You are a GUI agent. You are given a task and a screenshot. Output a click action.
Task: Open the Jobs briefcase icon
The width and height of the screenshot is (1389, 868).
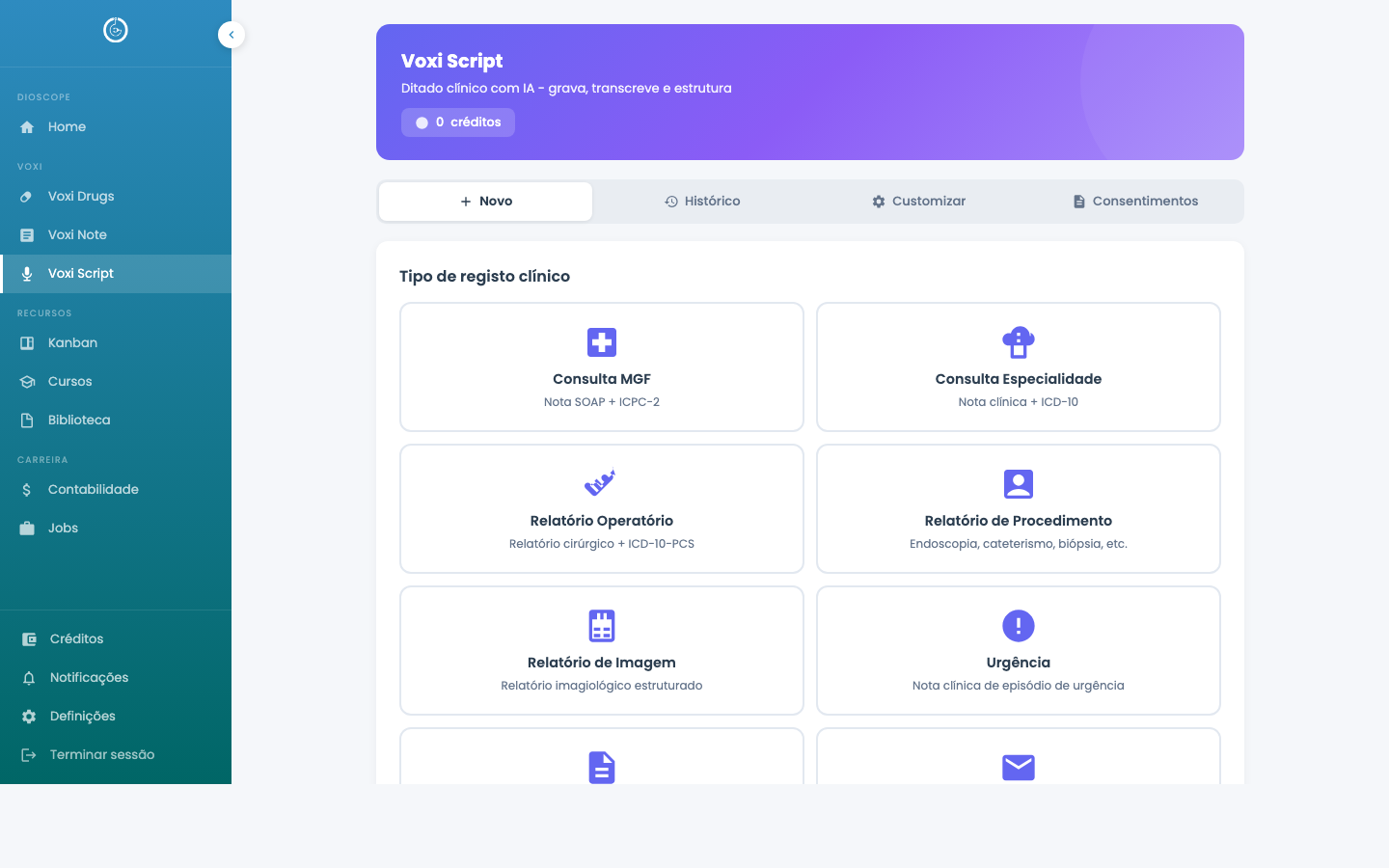[x=26, y=528]
